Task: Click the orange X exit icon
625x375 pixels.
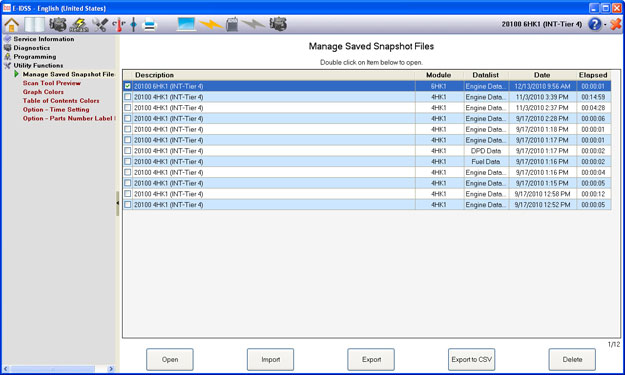Action: coord(615,24)
